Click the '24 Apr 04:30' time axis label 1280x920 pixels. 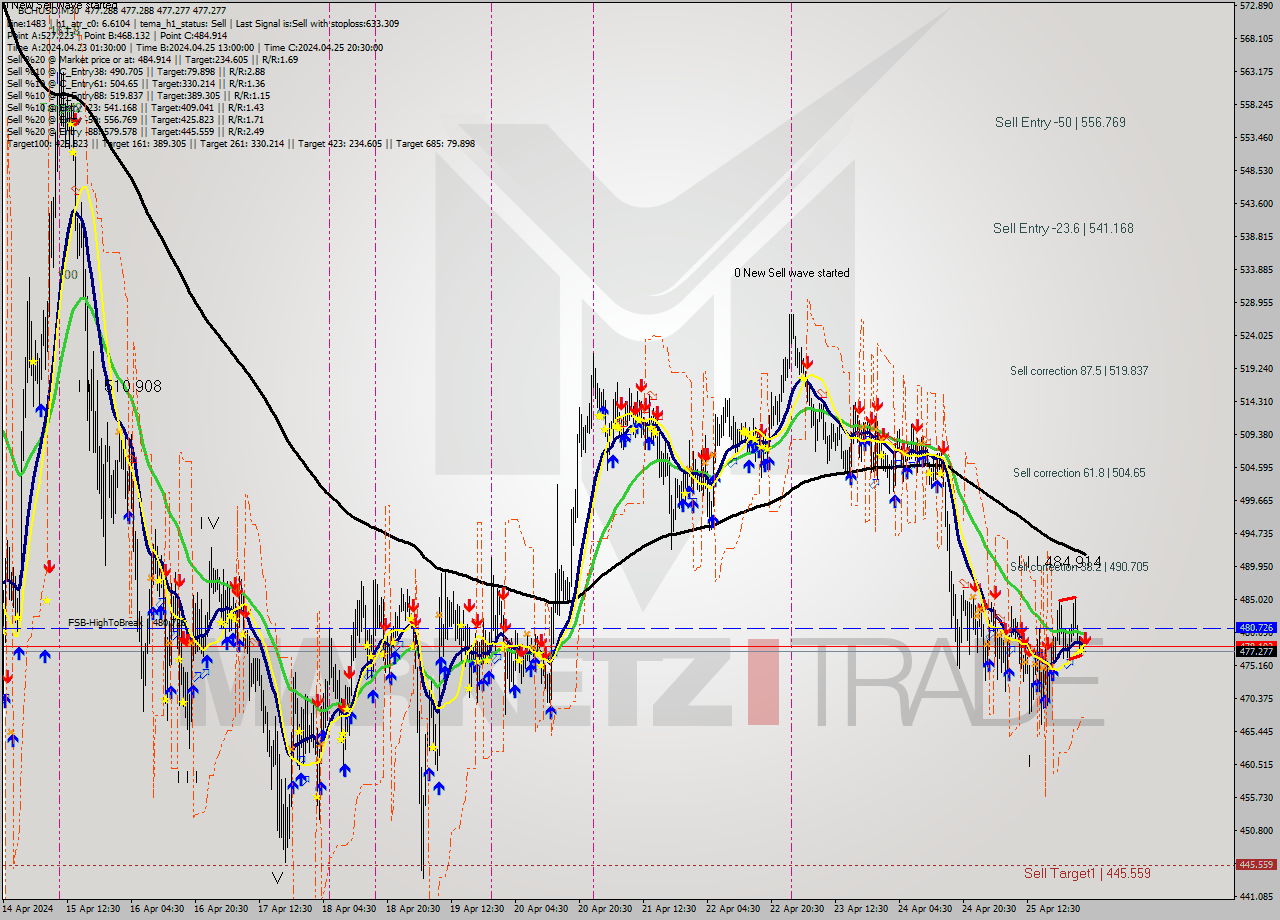[925, 909]
